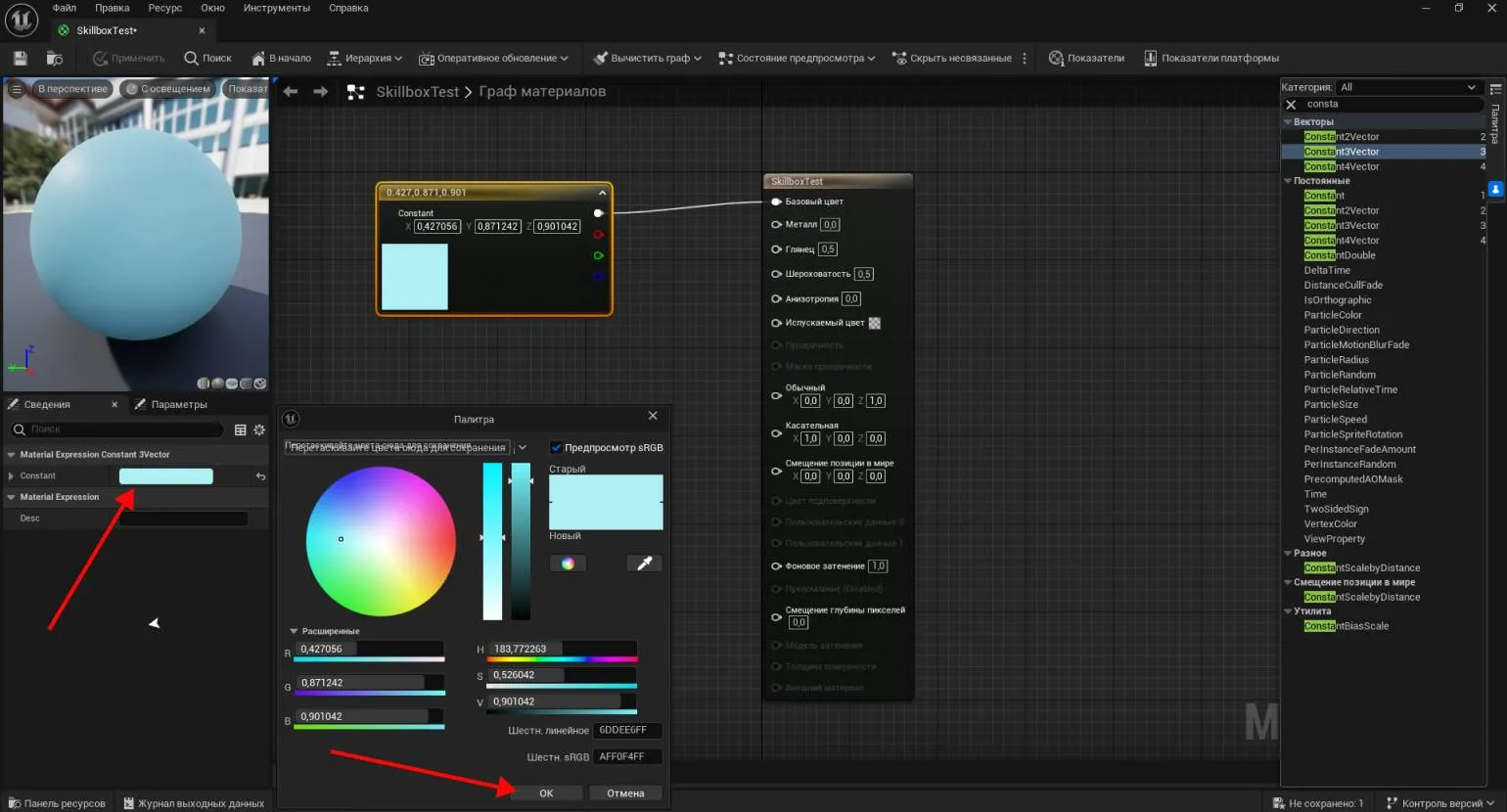Open the details panel settings gear
Viewport: 1507px width, 812px height.
pyautogui.click(x=259, y=429)
